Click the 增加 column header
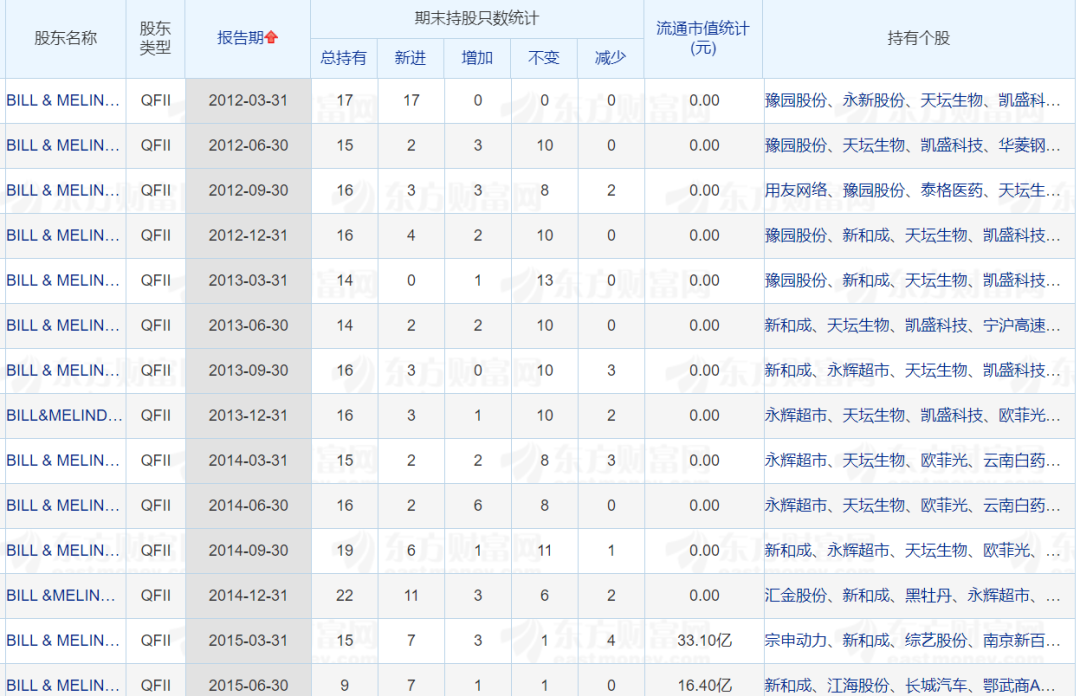 pyautogui.click(x=477, y=58)
